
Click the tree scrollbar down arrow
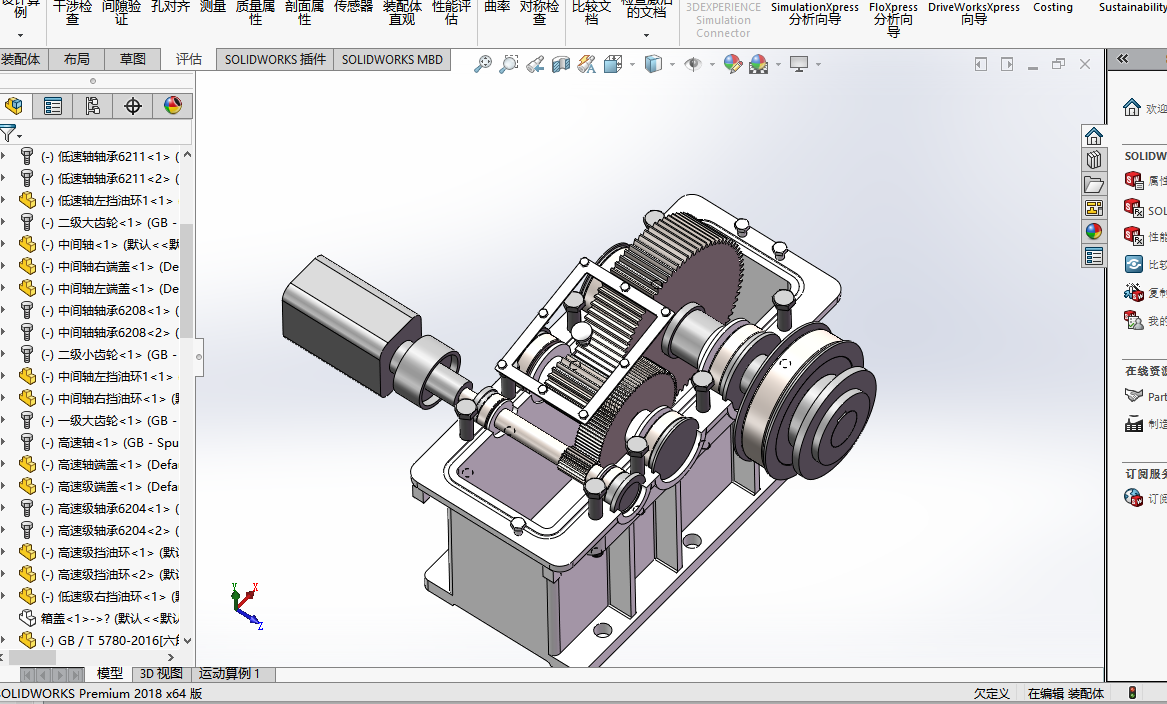pos(188,640)
